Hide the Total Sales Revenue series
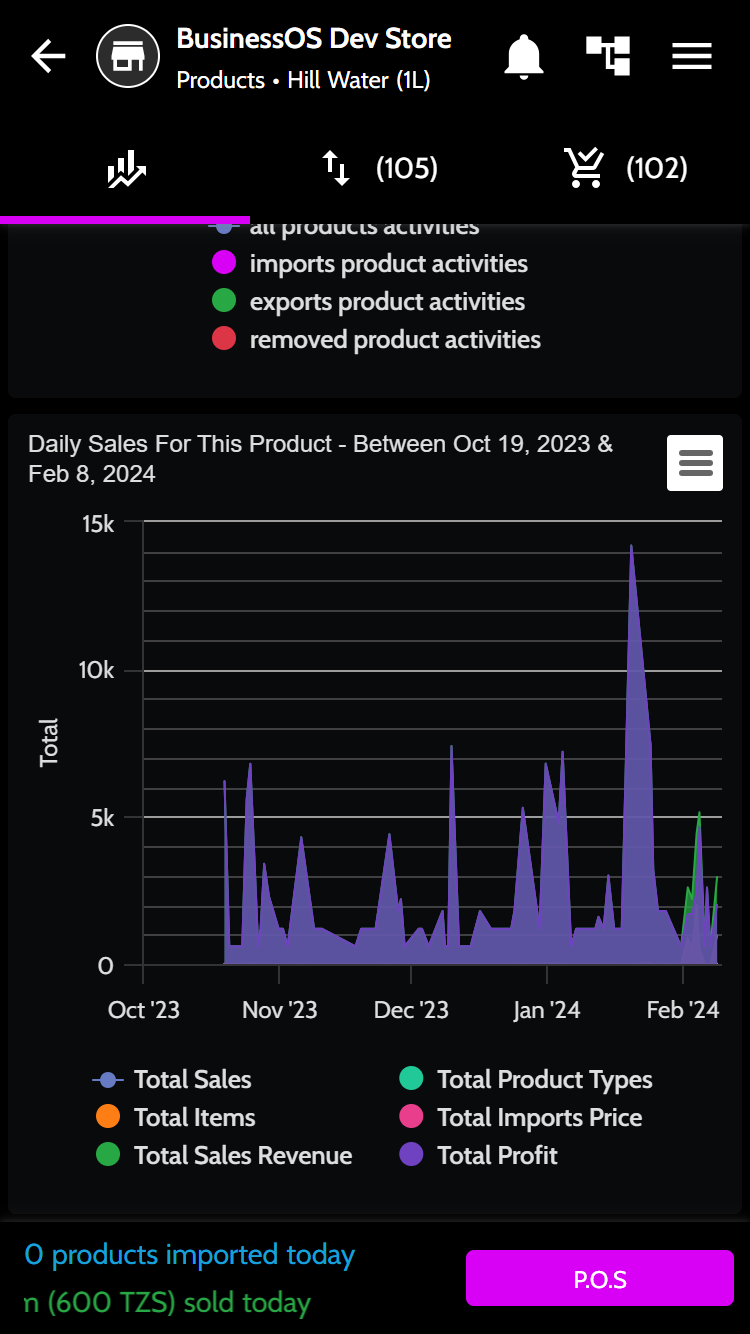The image size is (750, 1334). point(242,1156)
